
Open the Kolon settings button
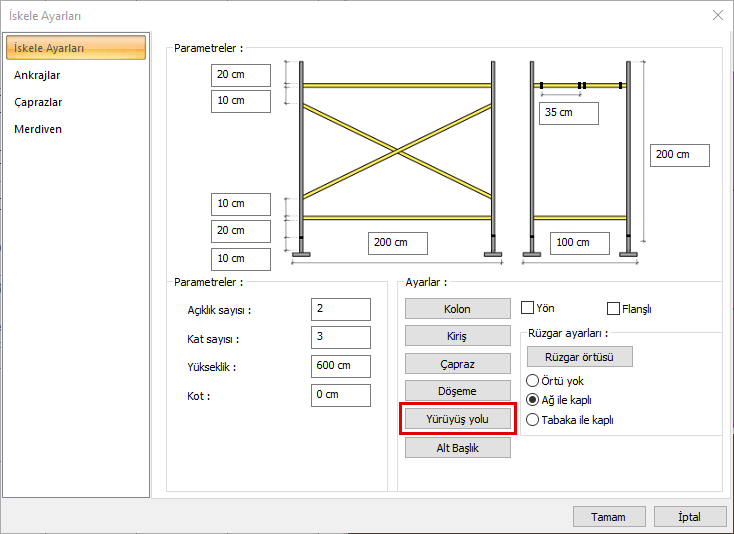[x=457, y=309]
